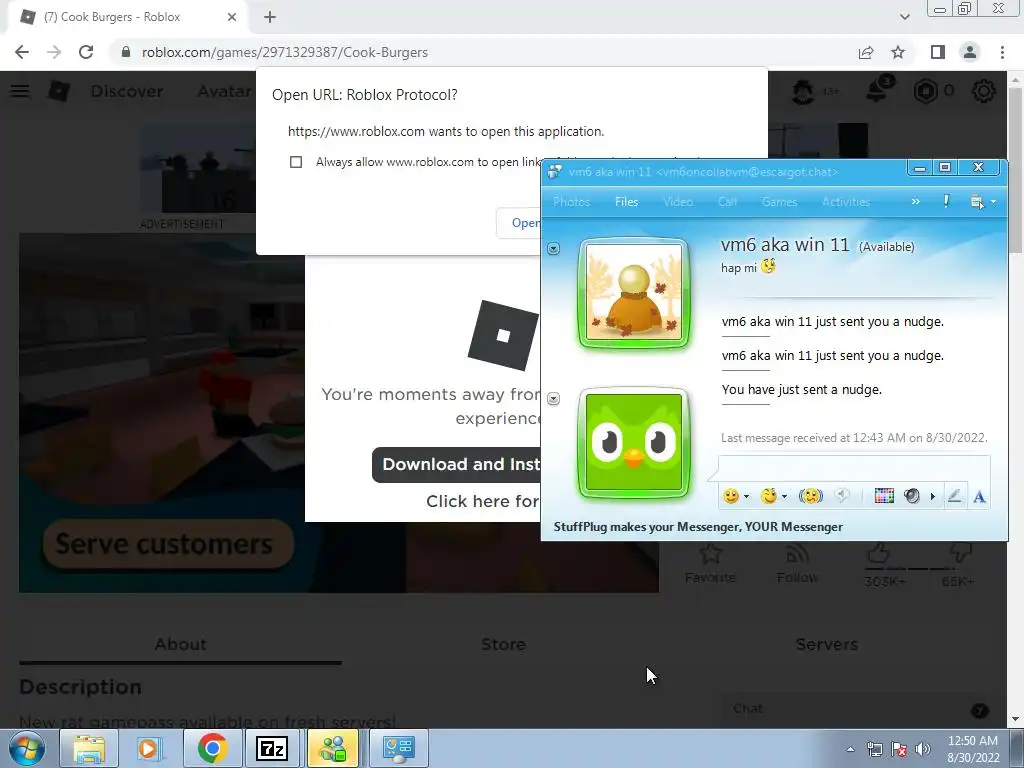Viewport: 1024px width, 768px height.
Task: Switch to the Store tab
Action: click(x=504, y=645)
